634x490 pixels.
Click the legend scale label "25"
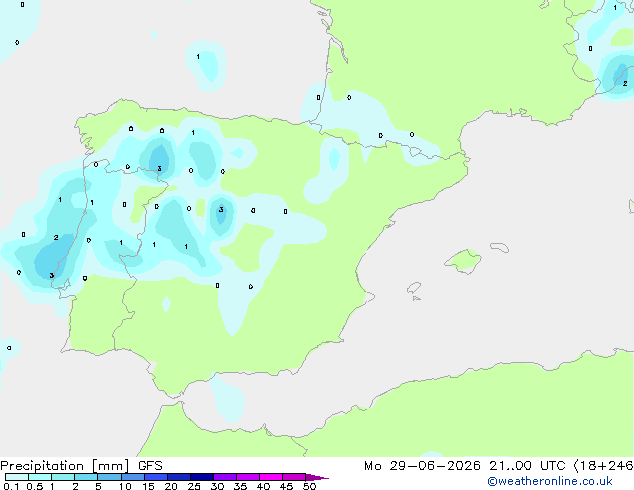(194, 486)
